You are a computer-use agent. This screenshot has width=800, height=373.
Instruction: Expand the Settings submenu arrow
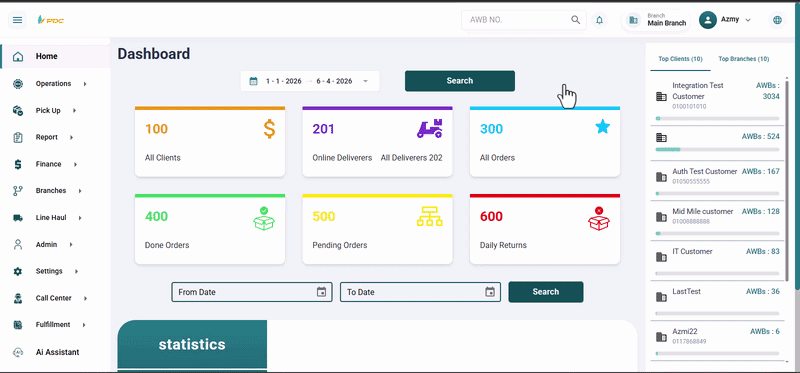coord(77,271)
